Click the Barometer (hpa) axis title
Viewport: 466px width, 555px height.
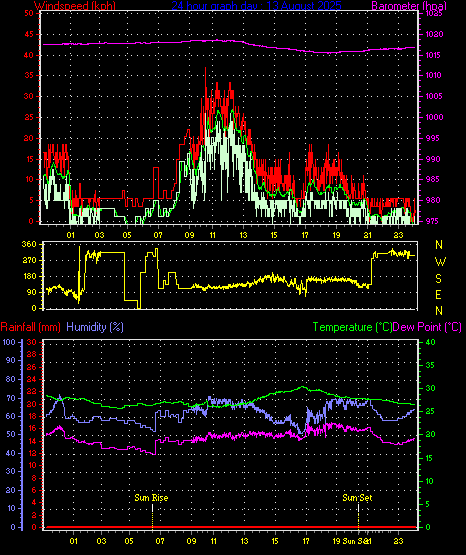pos(409,6)
